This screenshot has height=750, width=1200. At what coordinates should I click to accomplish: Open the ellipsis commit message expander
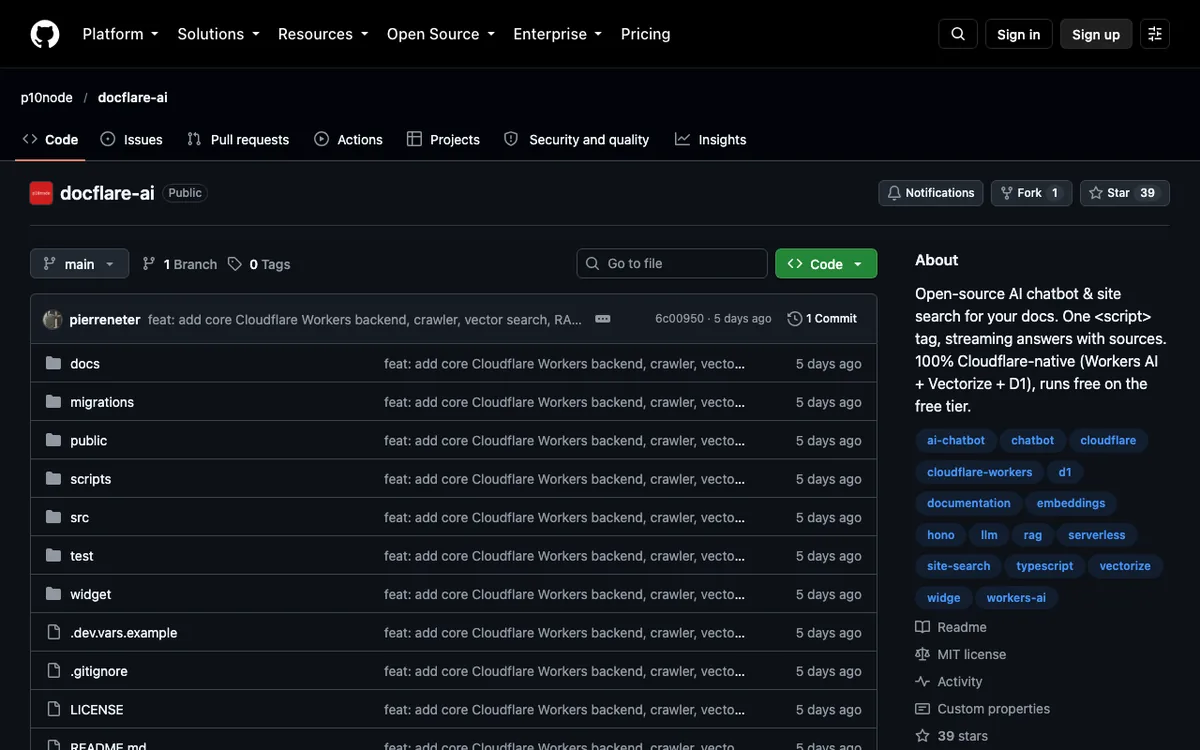[603, 319]
